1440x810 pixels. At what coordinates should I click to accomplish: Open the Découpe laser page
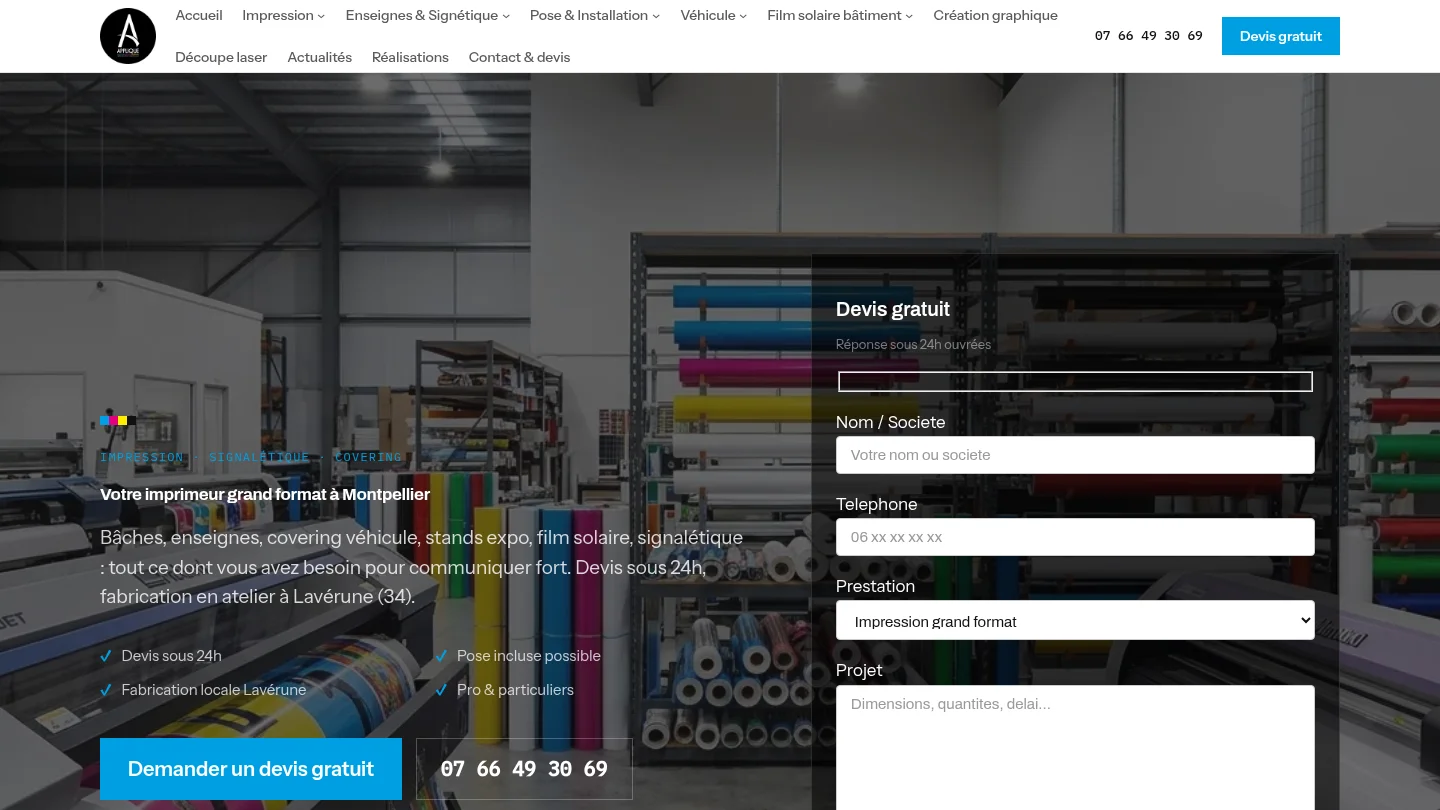pos(221,57)
